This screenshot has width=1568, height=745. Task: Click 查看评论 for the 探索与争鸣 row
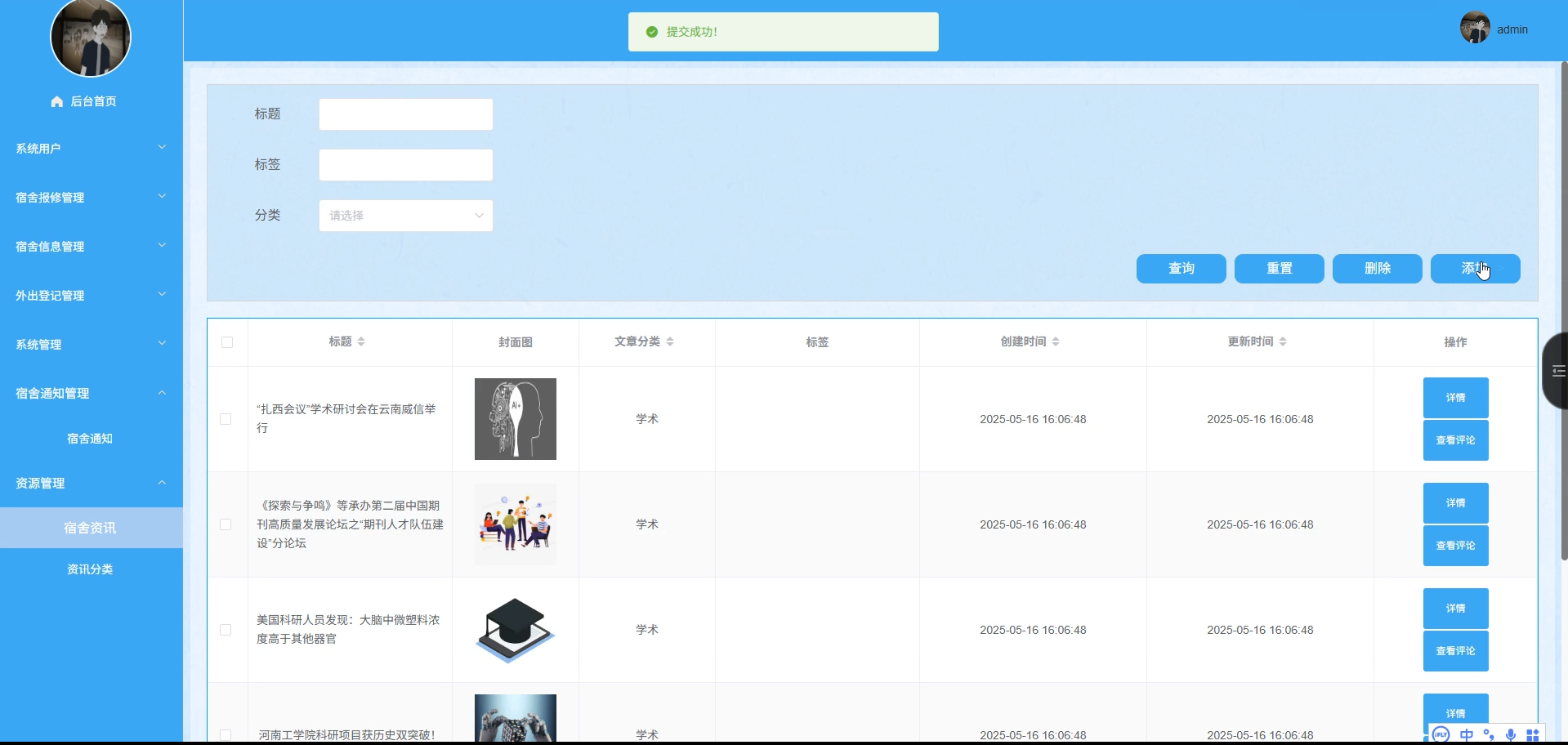coord(1456,546)
